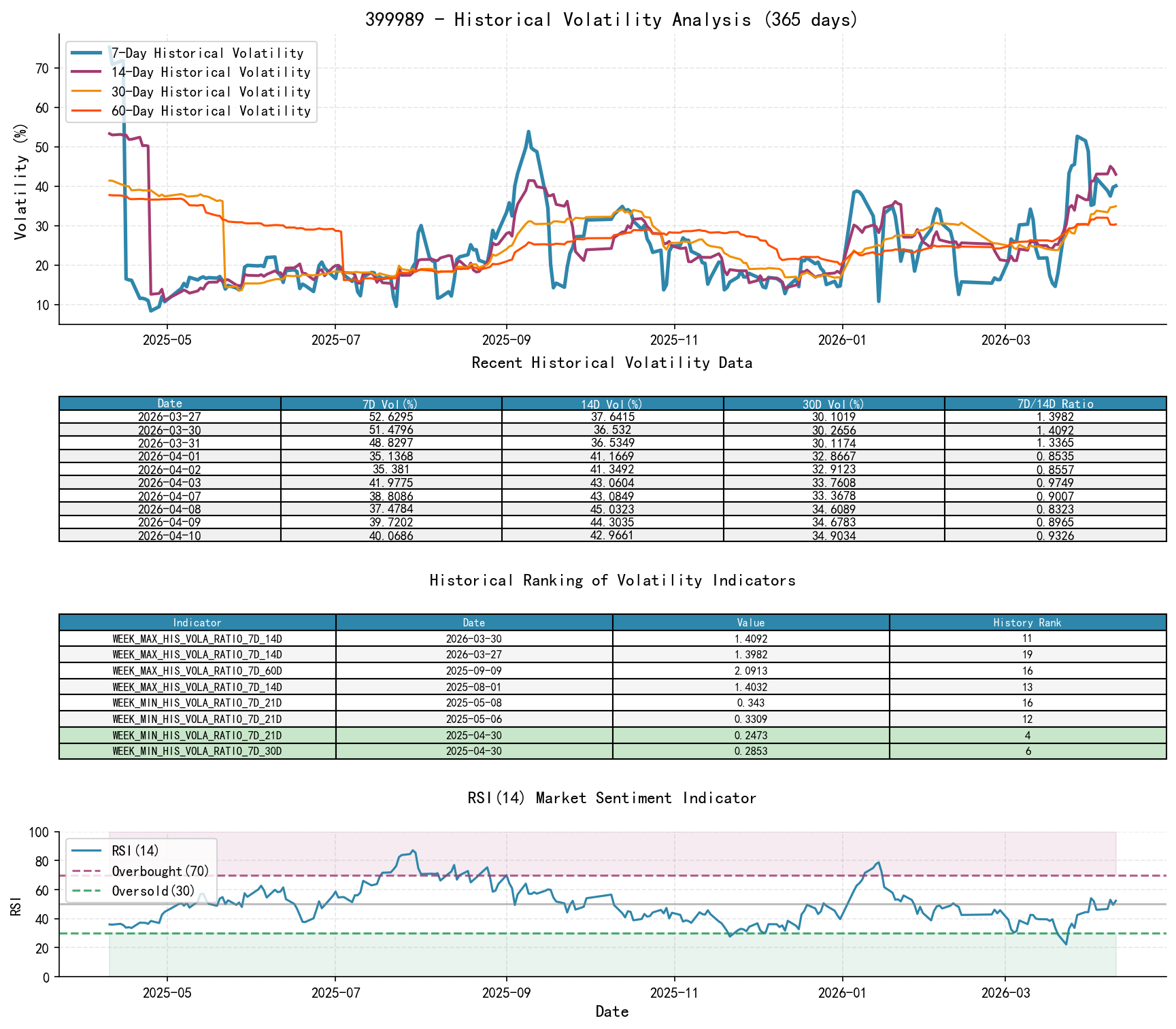The image size is (1176, 1029).
Task: Select the highlighted value '0.2473'
Action: 751,735
